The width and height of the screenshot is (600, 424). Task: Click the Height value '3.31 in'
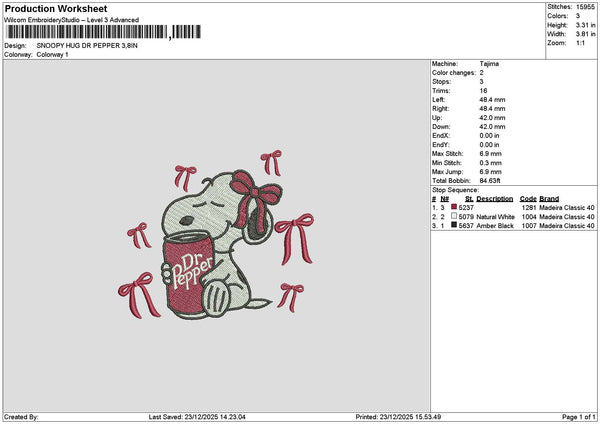585,25
